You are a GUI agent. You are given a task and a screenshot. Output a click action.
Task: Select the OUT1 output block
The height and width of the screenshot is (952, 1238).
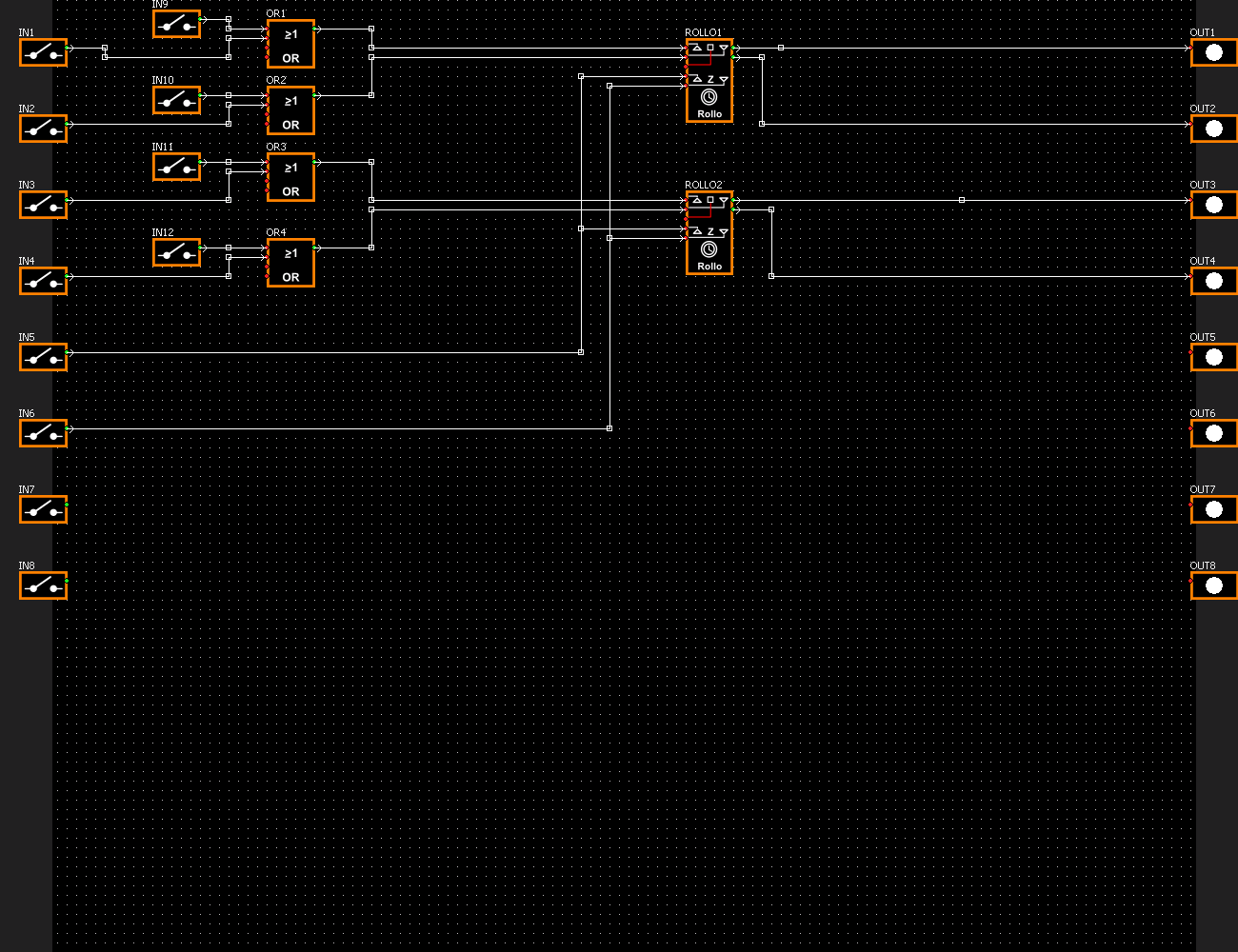(1213, 52)
